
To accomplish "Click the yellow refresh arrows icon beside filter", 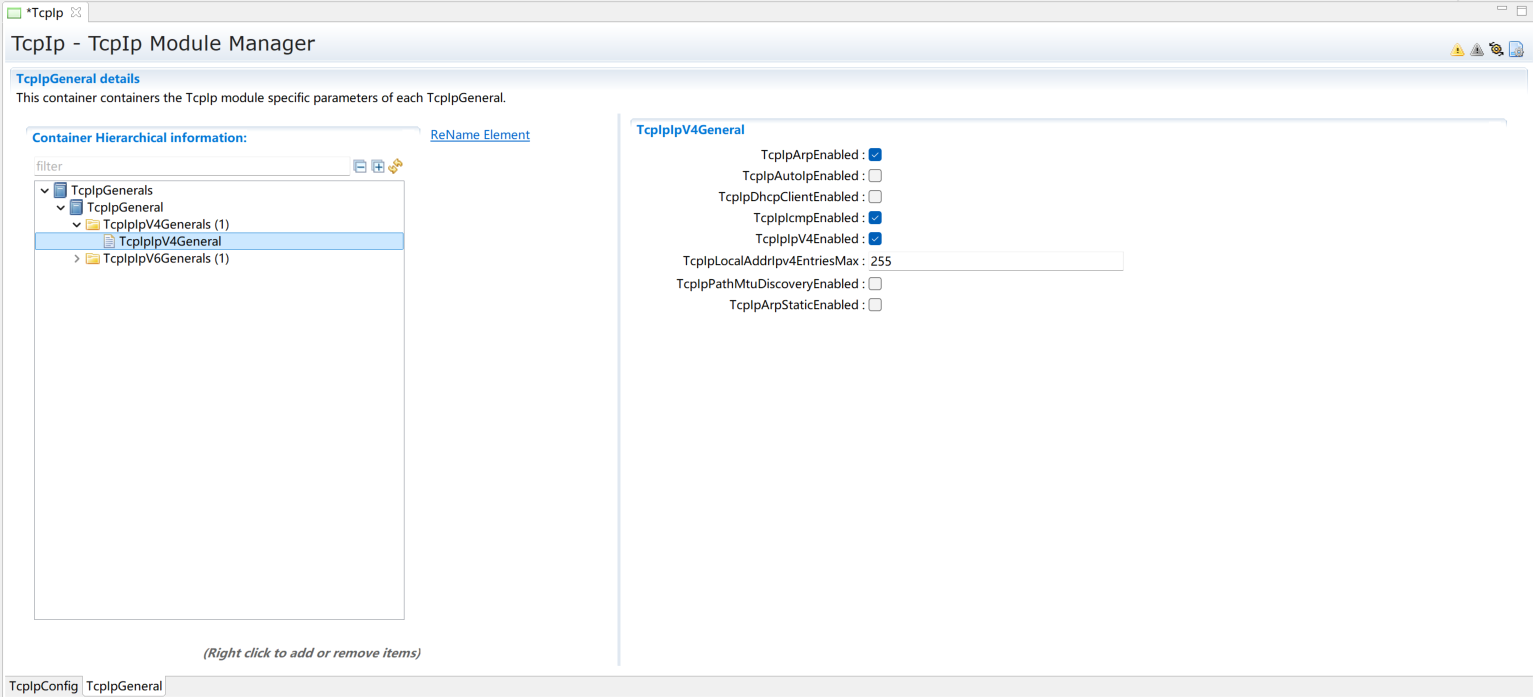I will (395, 166).
